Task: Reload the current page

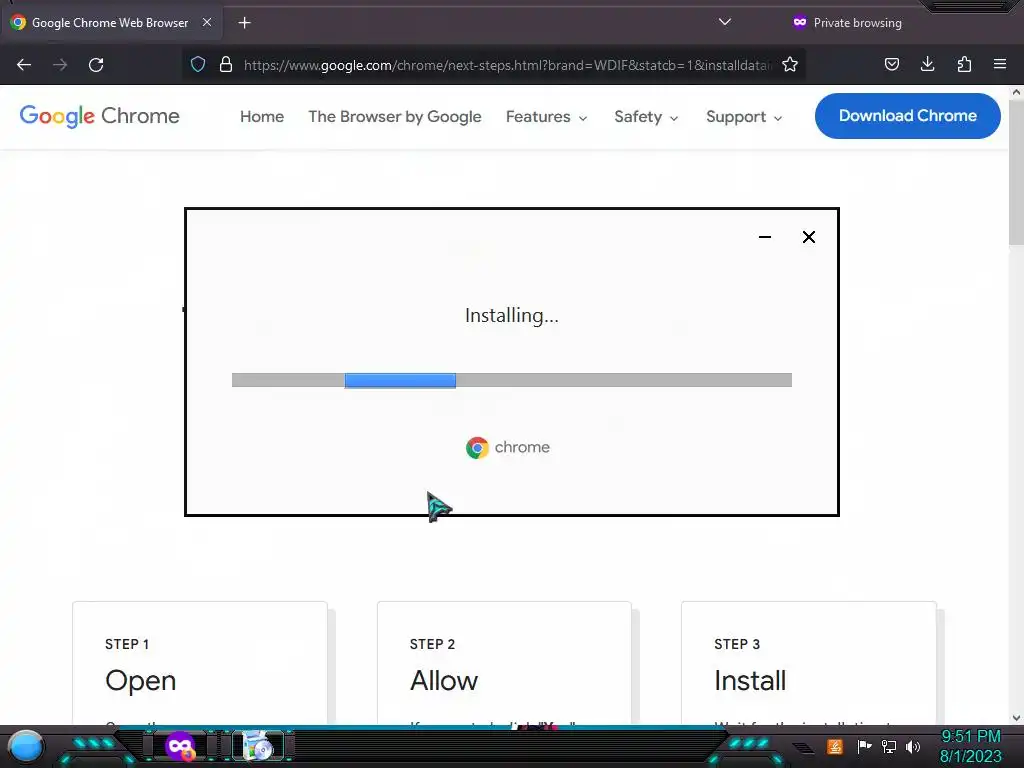Action: (96, 65)
